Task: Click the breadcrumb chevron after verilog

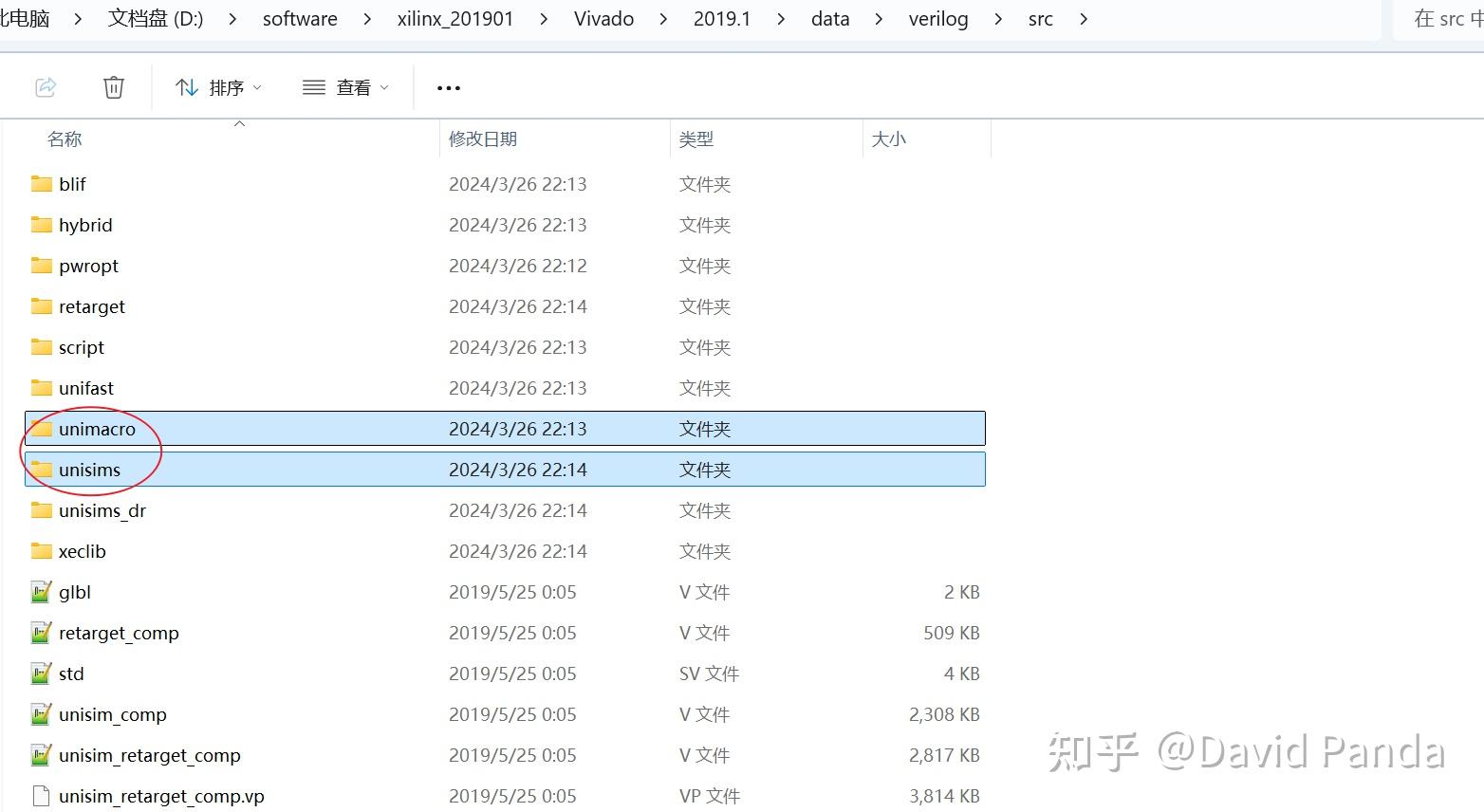Action: [997, 18]
